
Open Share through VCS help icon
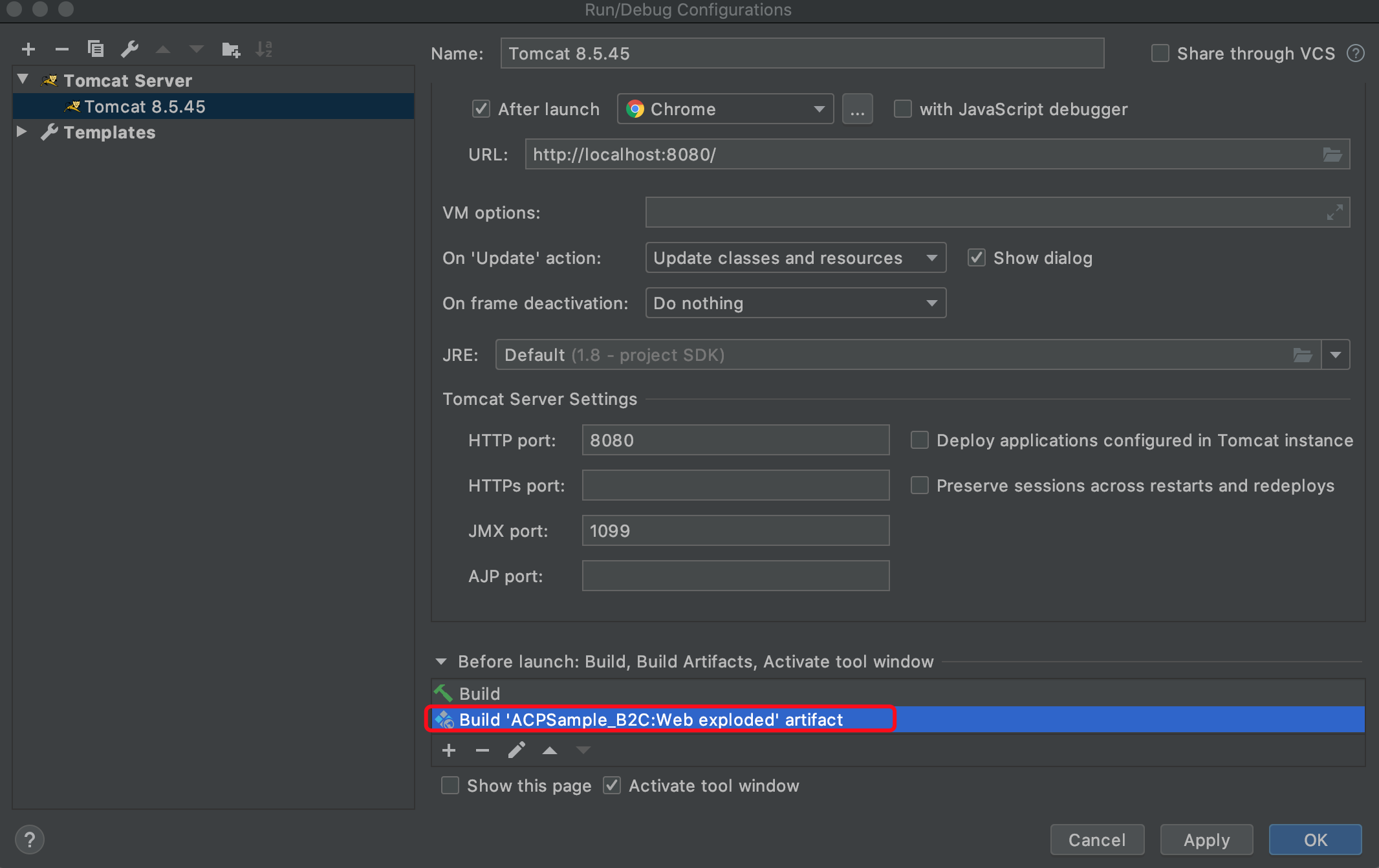click(x=1356, y=53)
